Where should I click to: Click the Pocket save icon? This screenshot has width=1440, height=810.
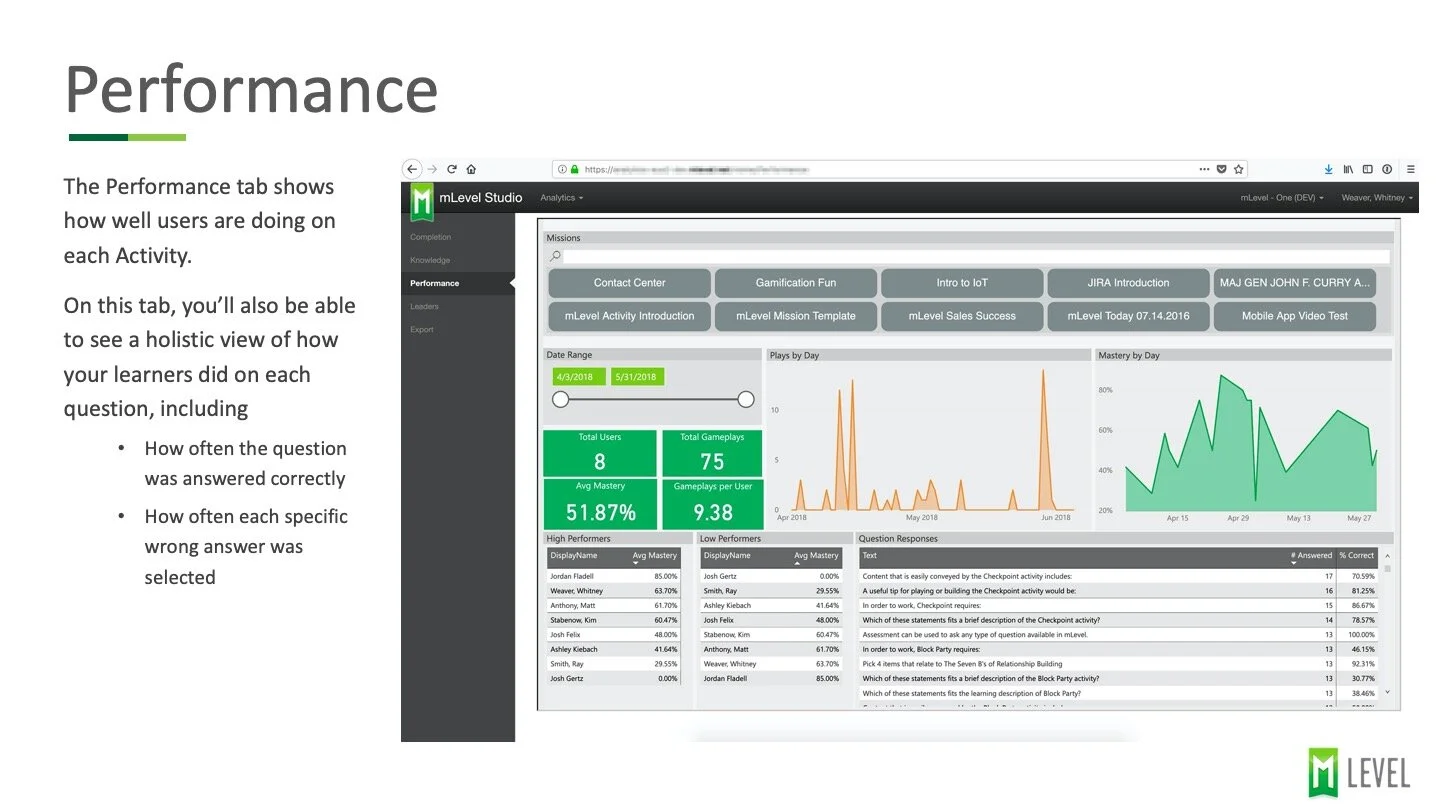click(x=1221, y=169)
